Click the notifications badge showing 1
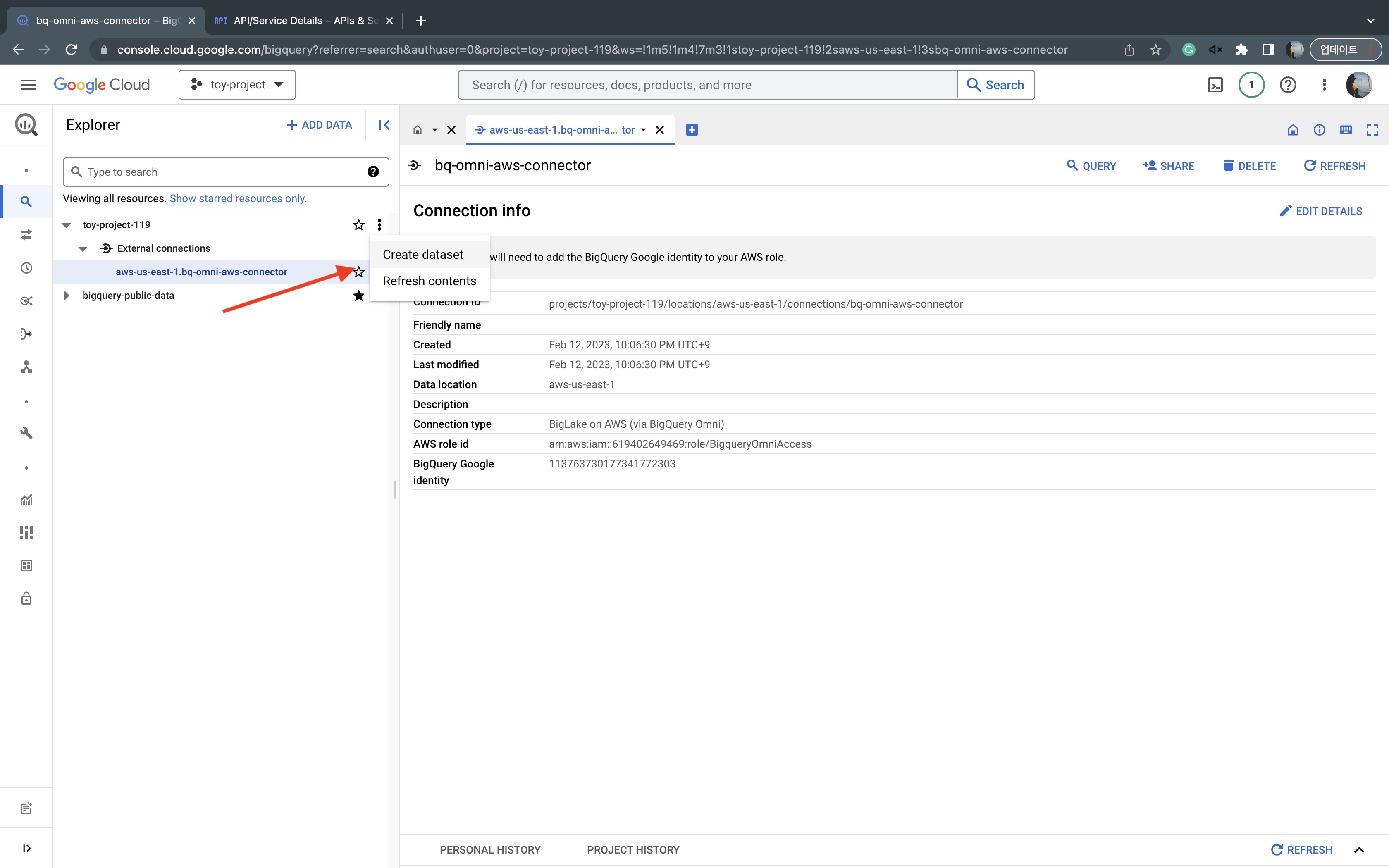1389x868 pixels. pos(1251,85)
